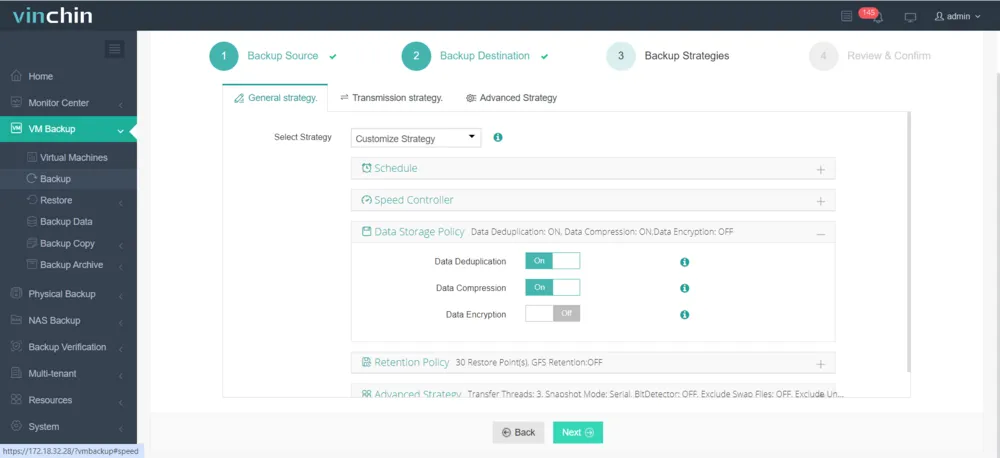Open Virtual Machines in the sidebar
Screen dimensions: 1000x458
(73, 158)
